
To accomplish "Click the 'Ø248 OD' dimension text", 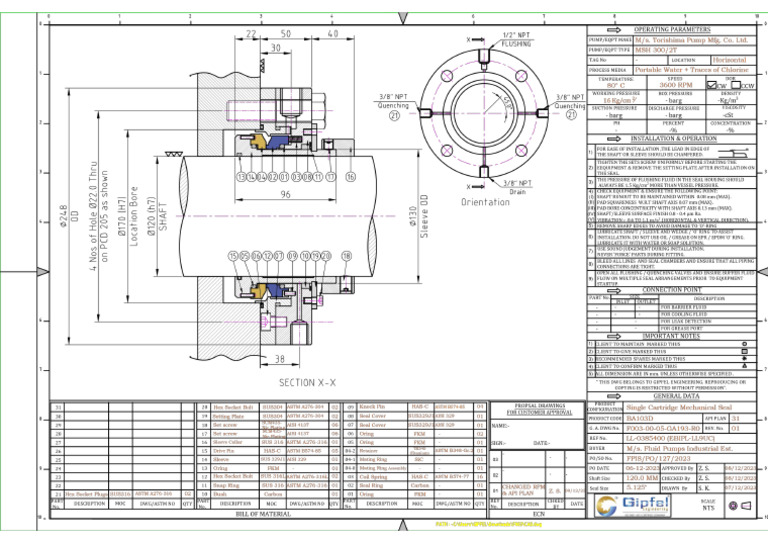I will [x=69, y=216].
